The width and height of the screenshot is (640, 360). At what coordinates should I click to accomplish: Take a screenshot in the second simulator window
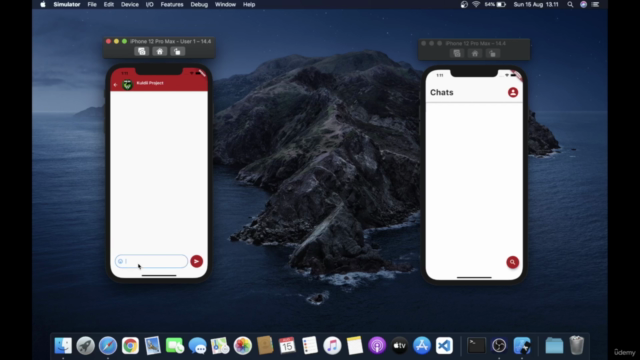click(x=457, y=53)
